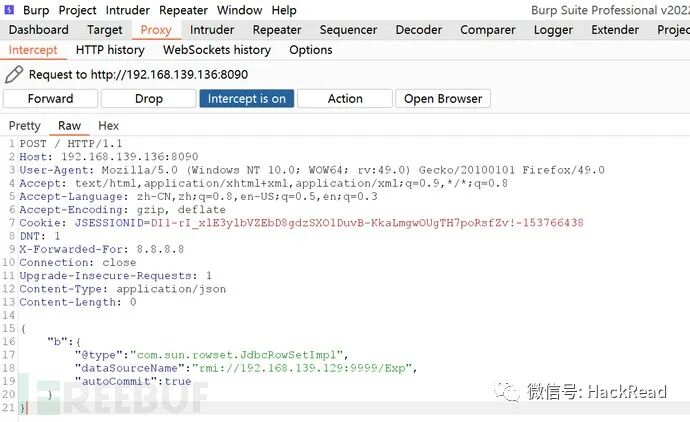Click the dataSourceName rmi URL value

click(305, 368)
